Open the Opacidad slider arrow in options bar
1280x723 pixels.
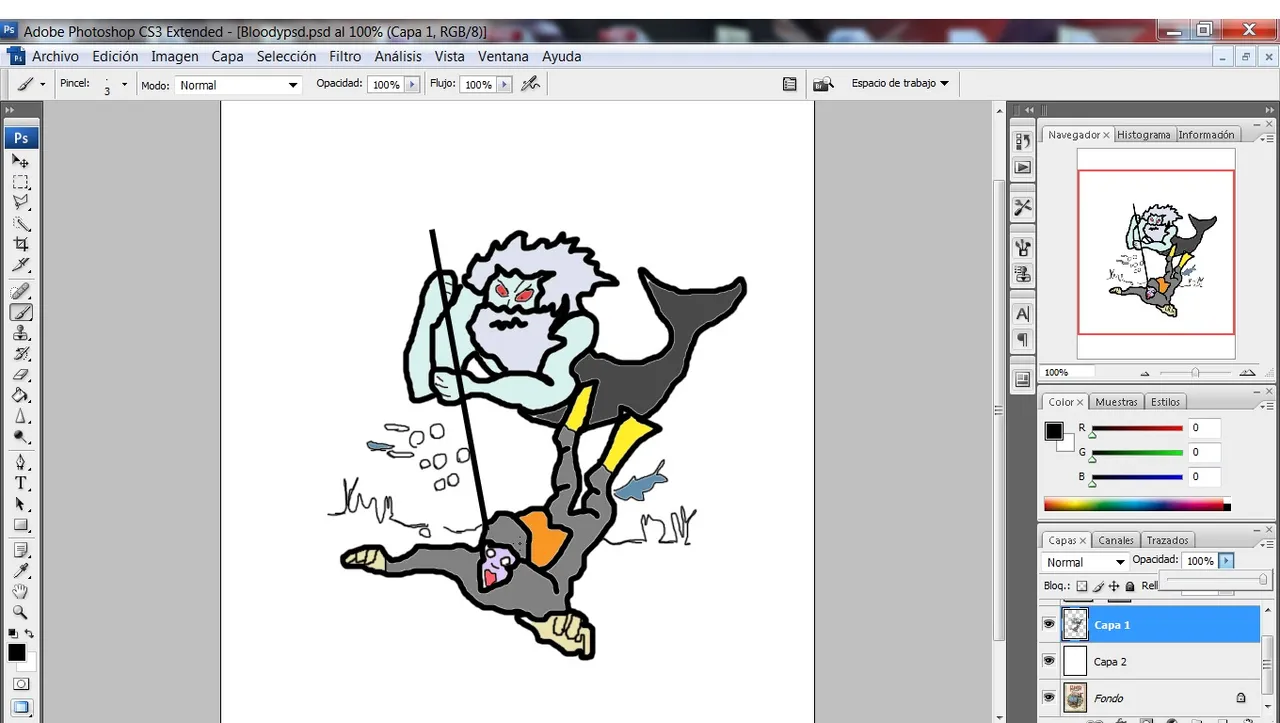[x=411, y=85]
